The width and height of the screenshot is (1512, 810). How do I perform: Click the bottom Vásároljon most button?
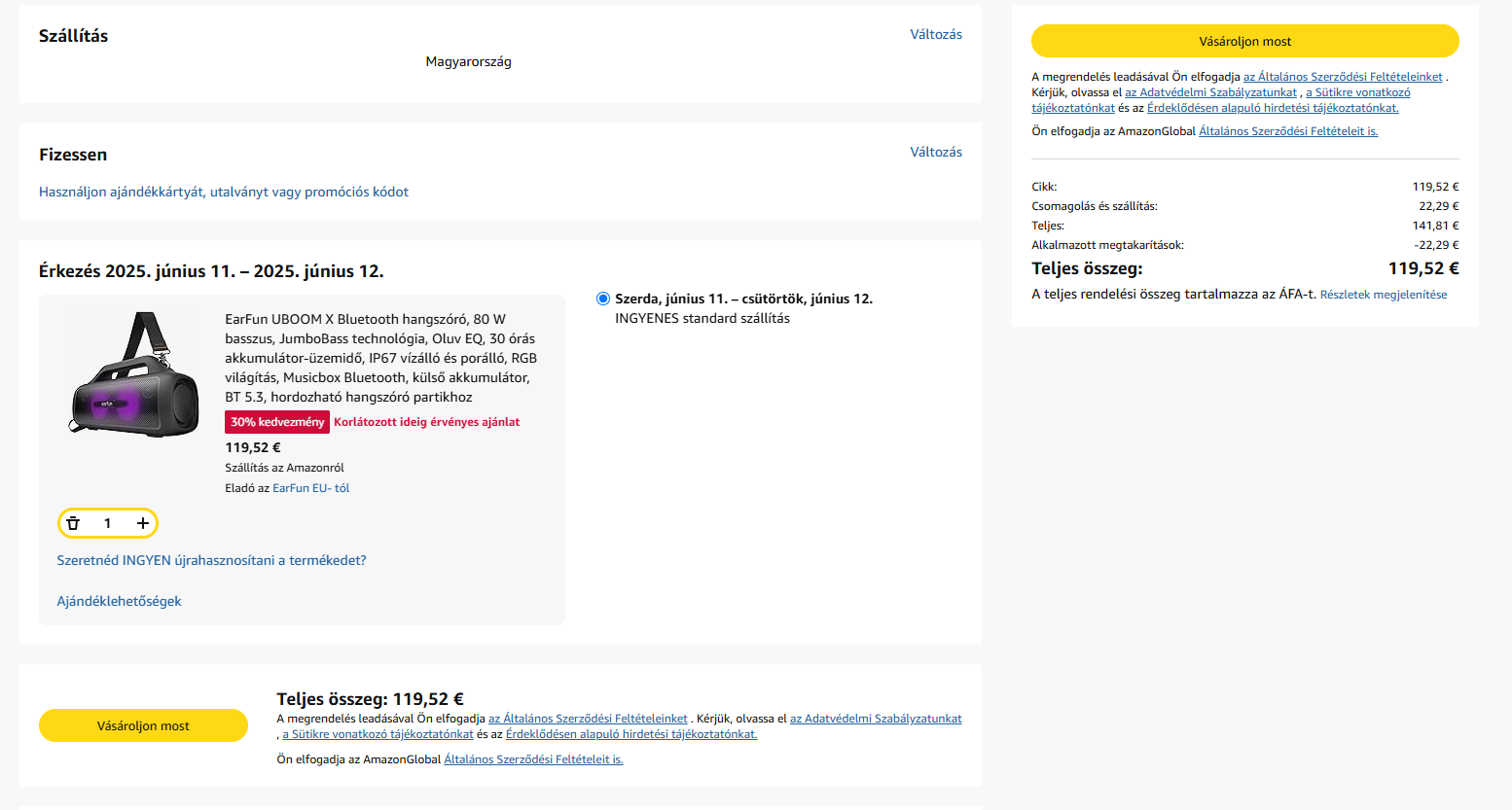[143, 725]
